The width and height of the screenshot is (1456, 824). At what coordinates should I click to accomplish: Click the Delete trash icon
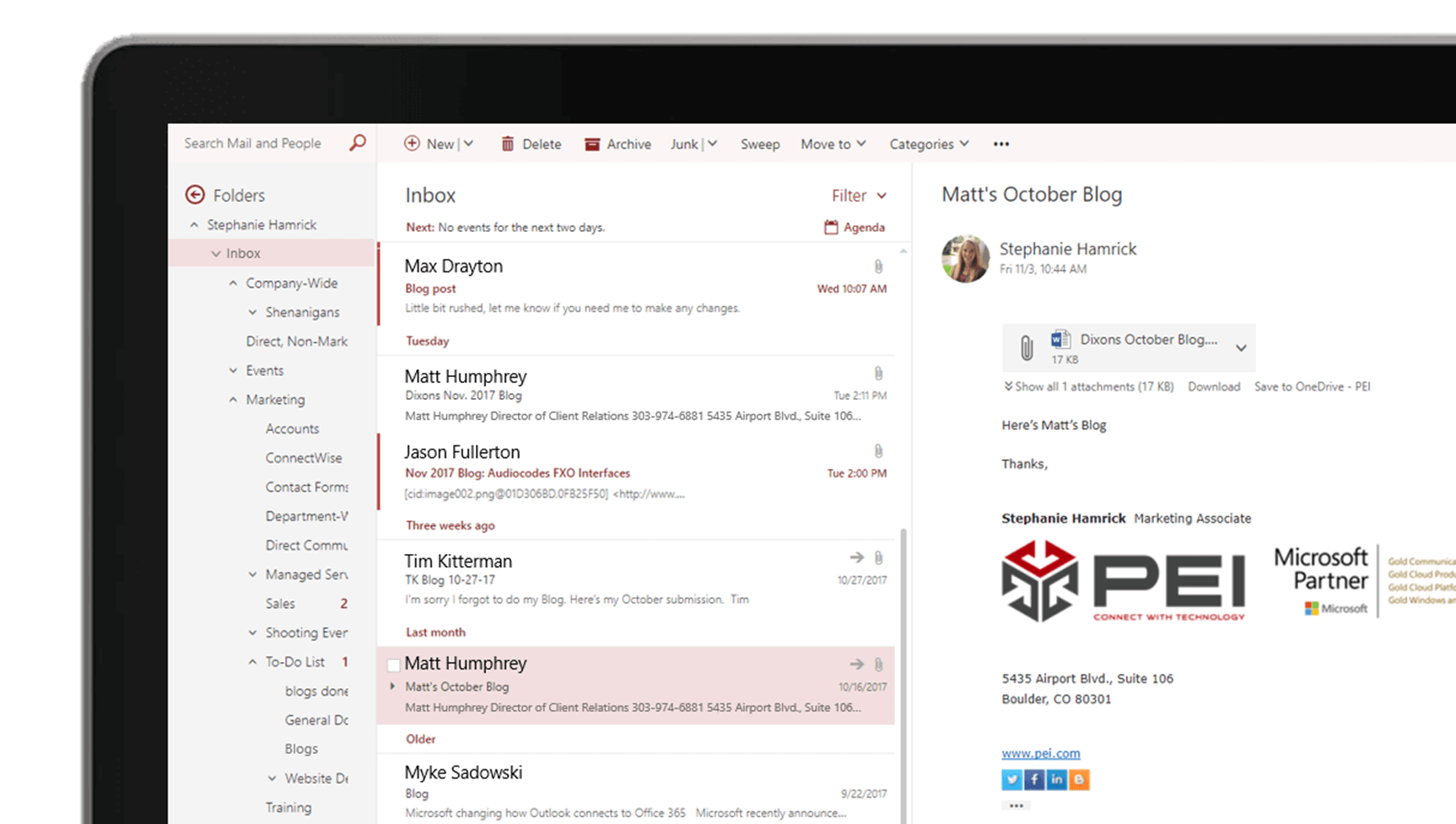pyautogui.click(x=508, y=143)
